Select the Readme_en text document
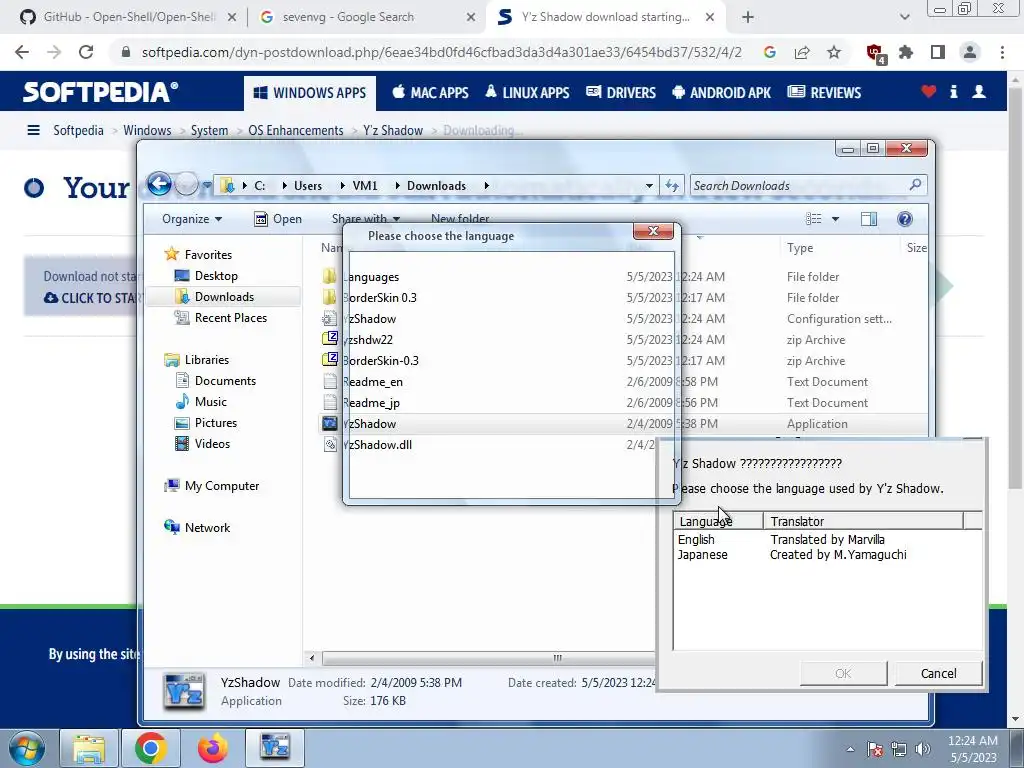 point(373,381)
